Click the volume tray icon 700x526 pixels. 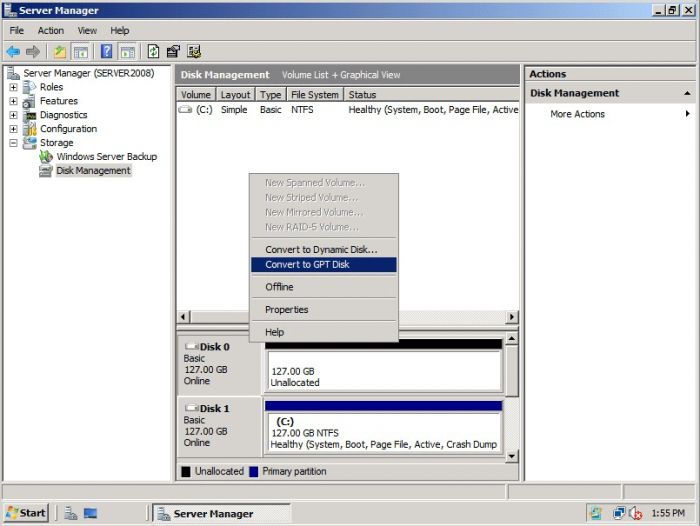[635, 513]
